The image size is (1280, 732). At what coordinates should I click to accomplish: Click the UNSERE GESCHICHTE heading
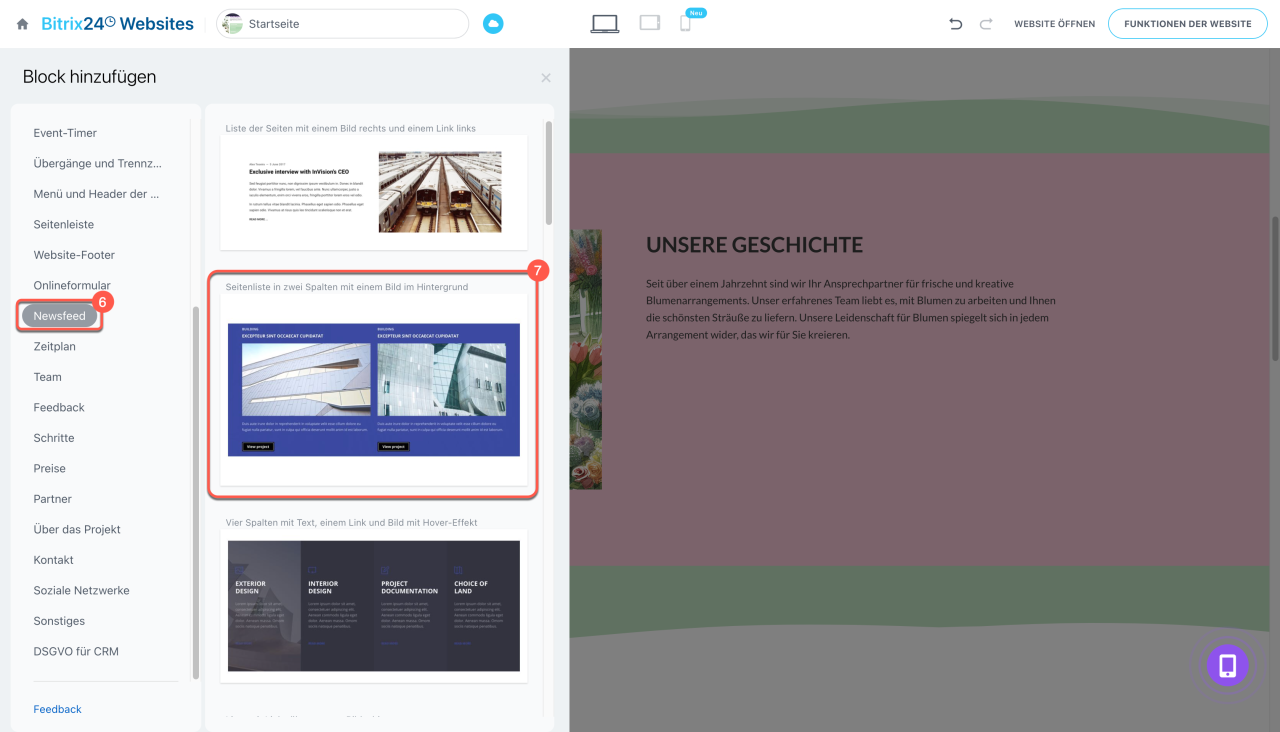click(754, 244)
